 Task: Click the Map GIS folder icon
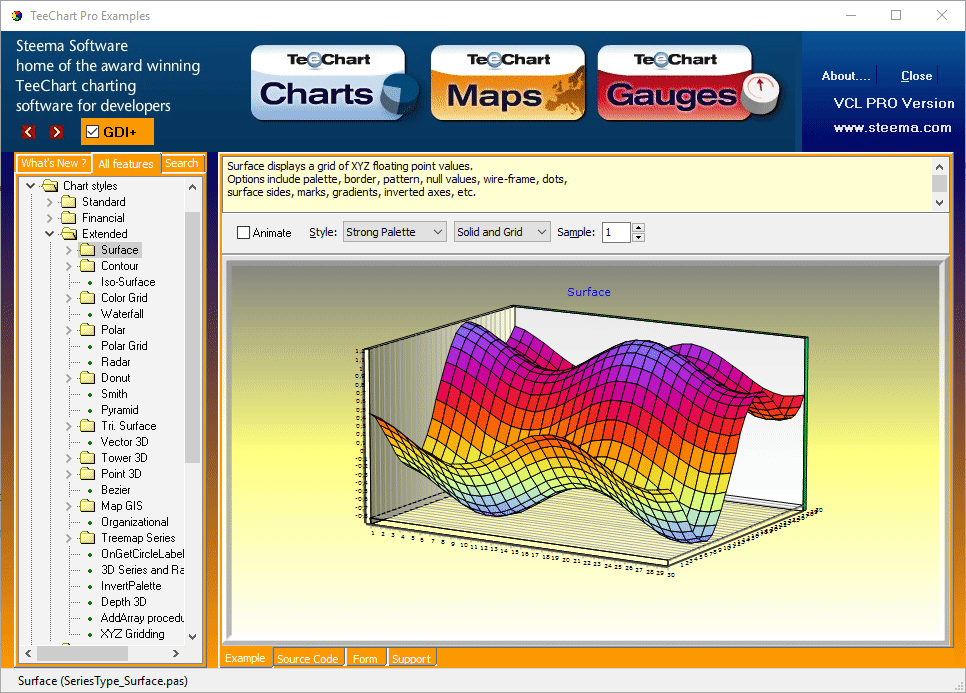(87, 506)
